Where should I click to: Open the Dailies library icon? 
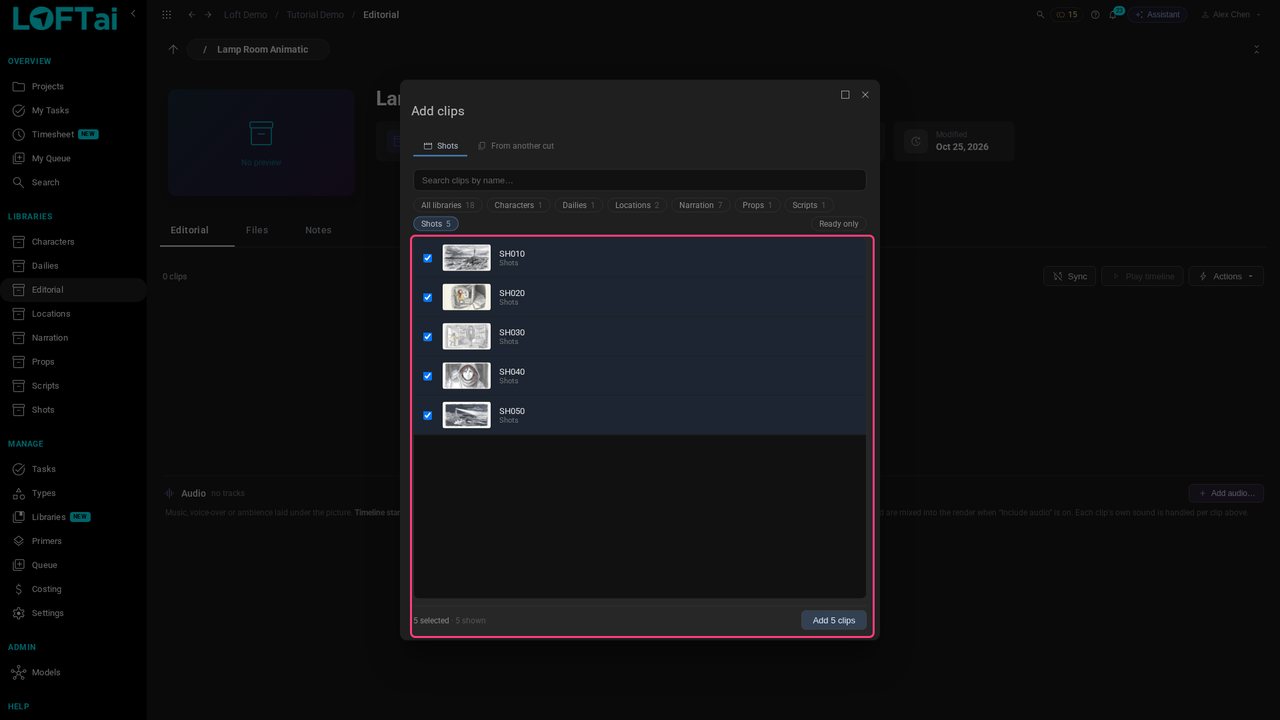(x=18, y=266)
